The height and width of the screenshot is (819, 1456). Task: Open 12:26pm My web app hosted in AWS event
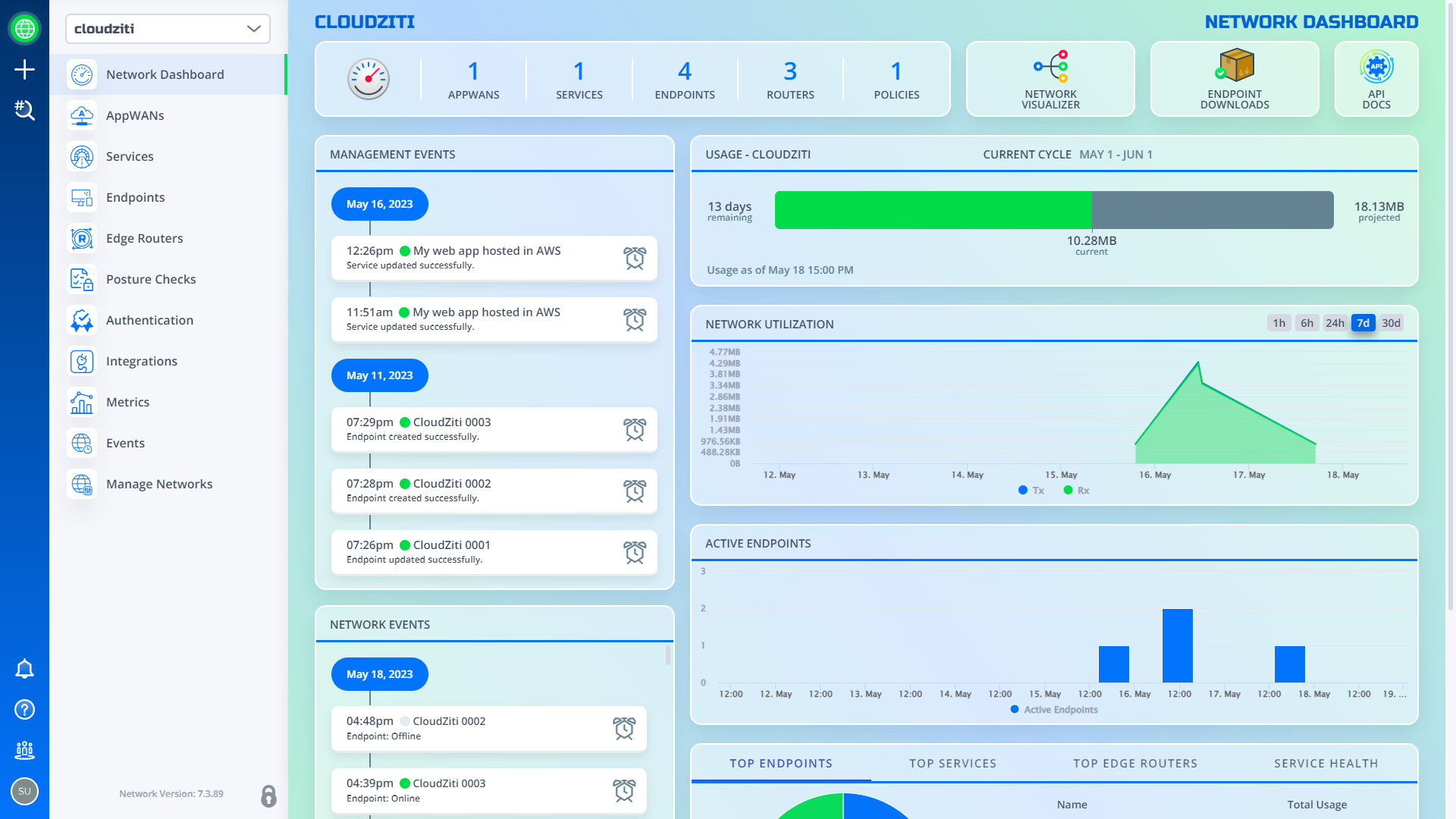coord(494,258)
